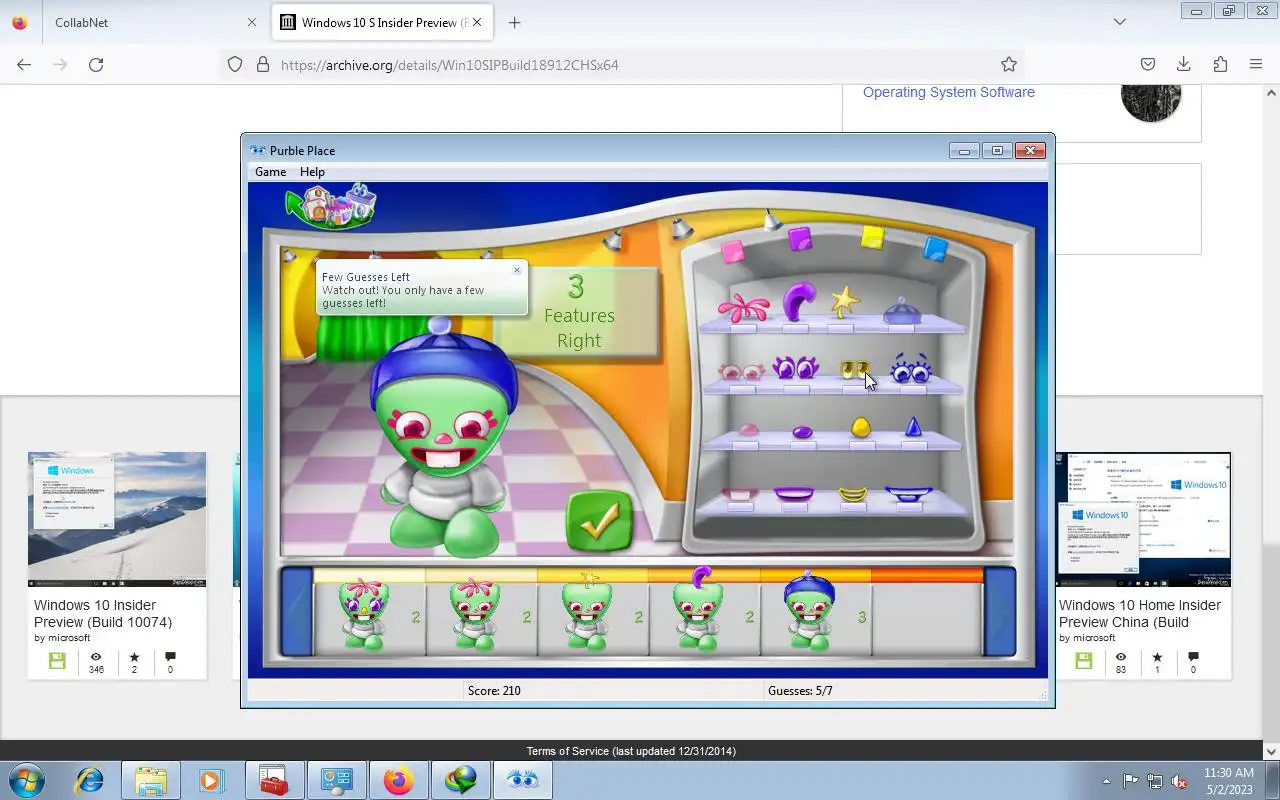
Task: Open Windows 10 Home Insider Preview China item
Action: [1139, 613]
